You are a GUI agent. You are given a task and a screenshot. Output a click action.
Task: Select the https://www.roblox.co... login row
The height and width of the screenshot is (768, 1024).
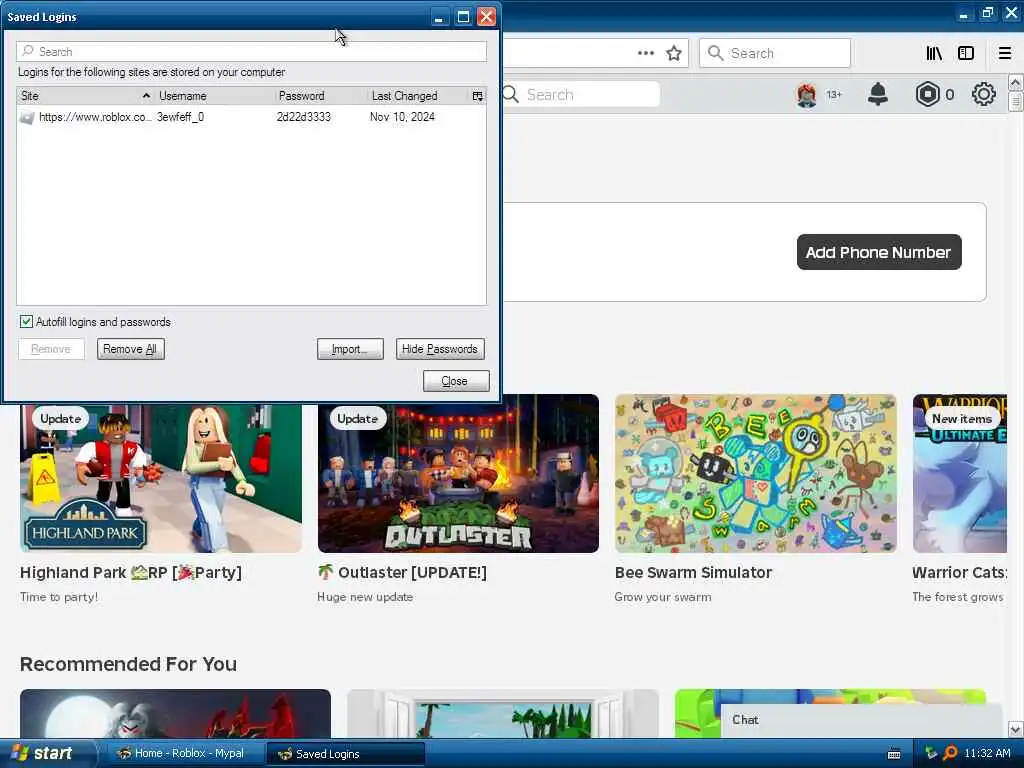tap(251, 117)
